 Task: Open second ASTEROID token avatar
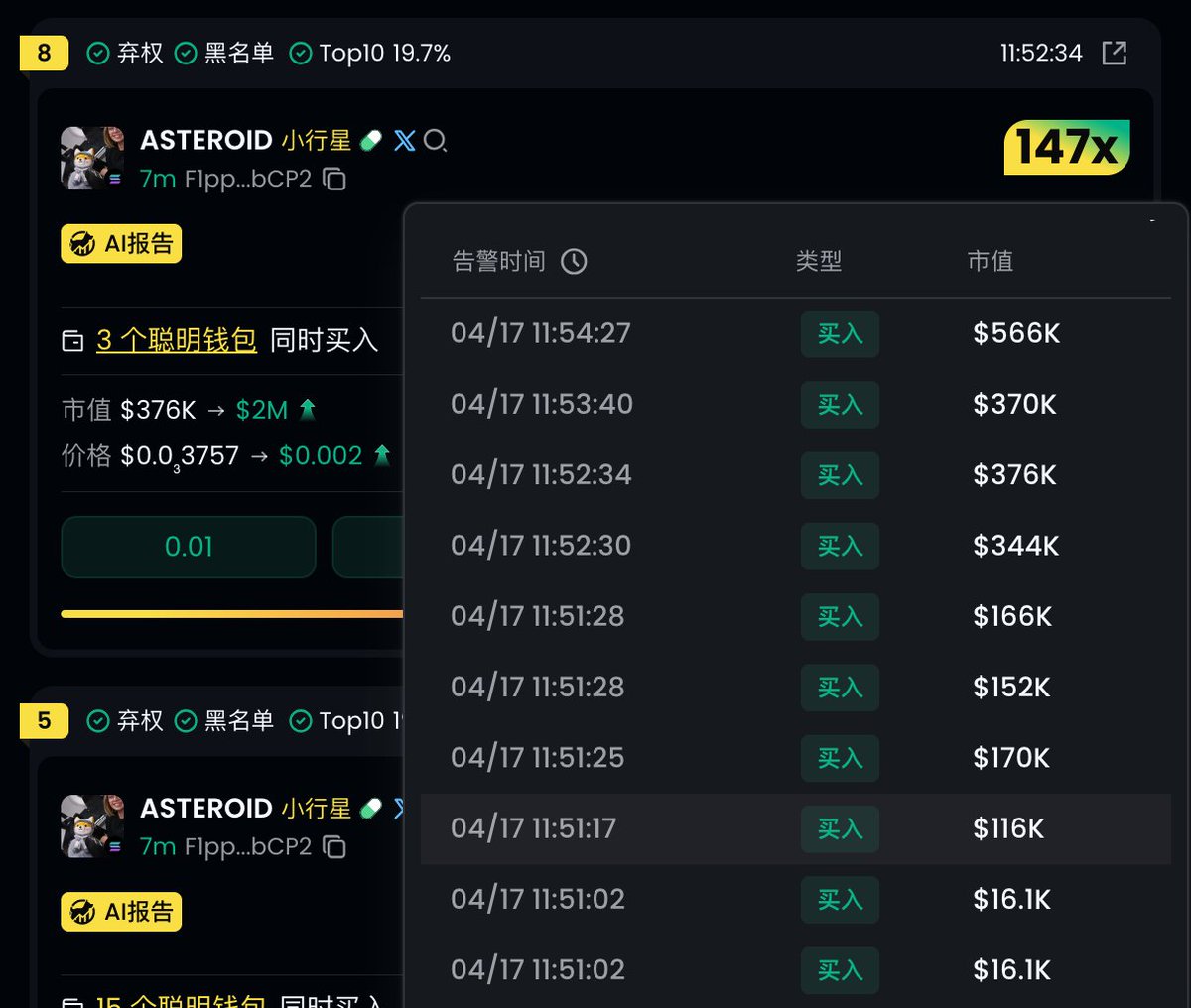91,825
